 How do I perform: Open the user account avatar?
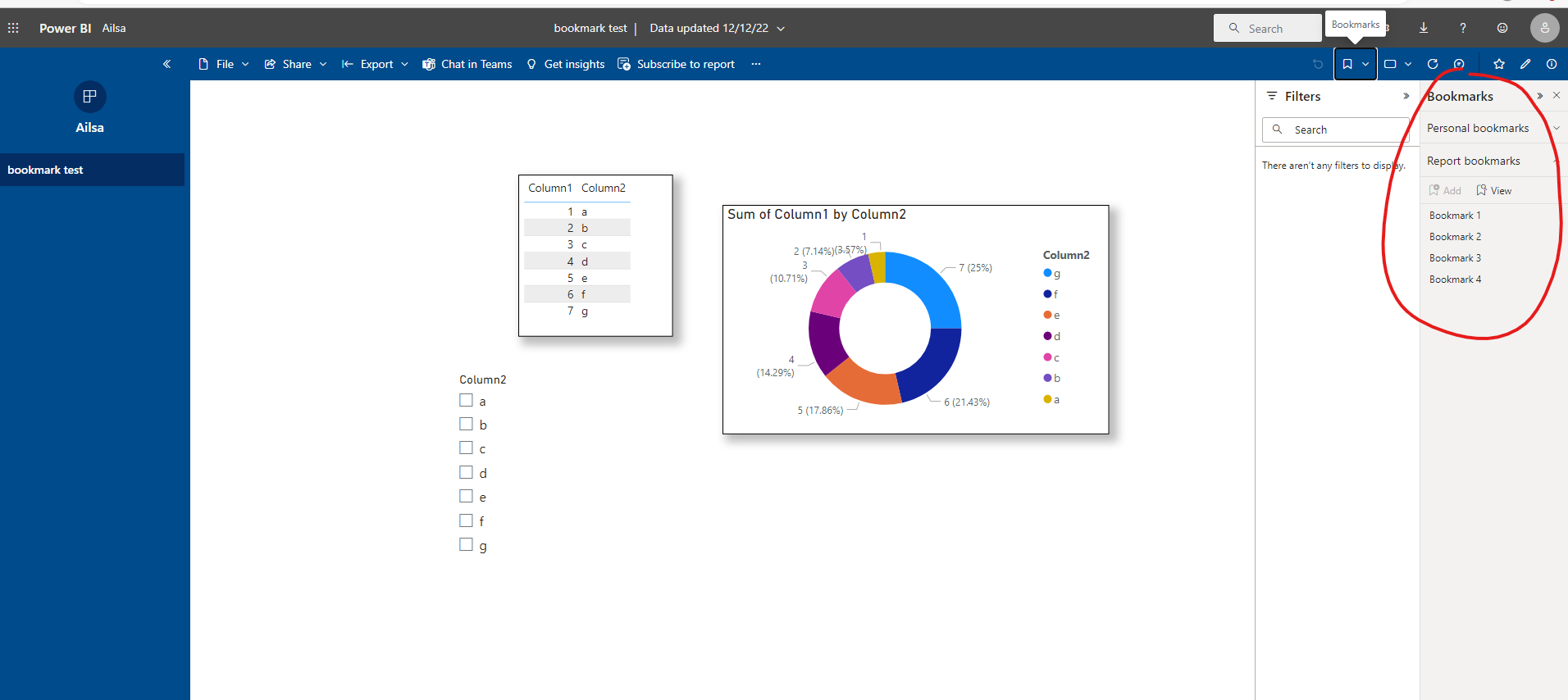point(1545,28)
